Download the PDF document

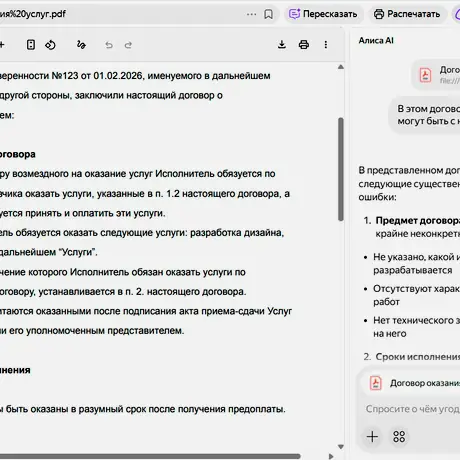click(x=282, y=45)
